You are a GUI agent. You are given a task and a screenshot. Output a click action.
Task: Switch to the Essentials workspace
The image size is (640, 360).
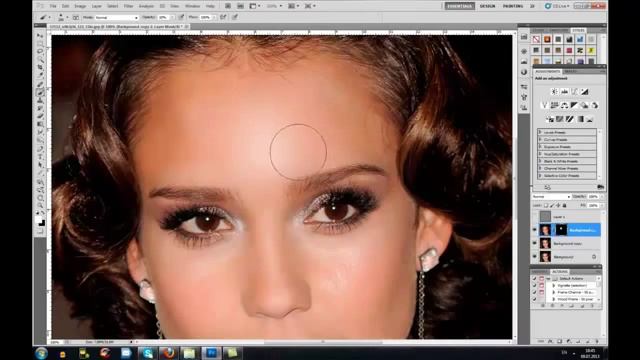(460, 6)
